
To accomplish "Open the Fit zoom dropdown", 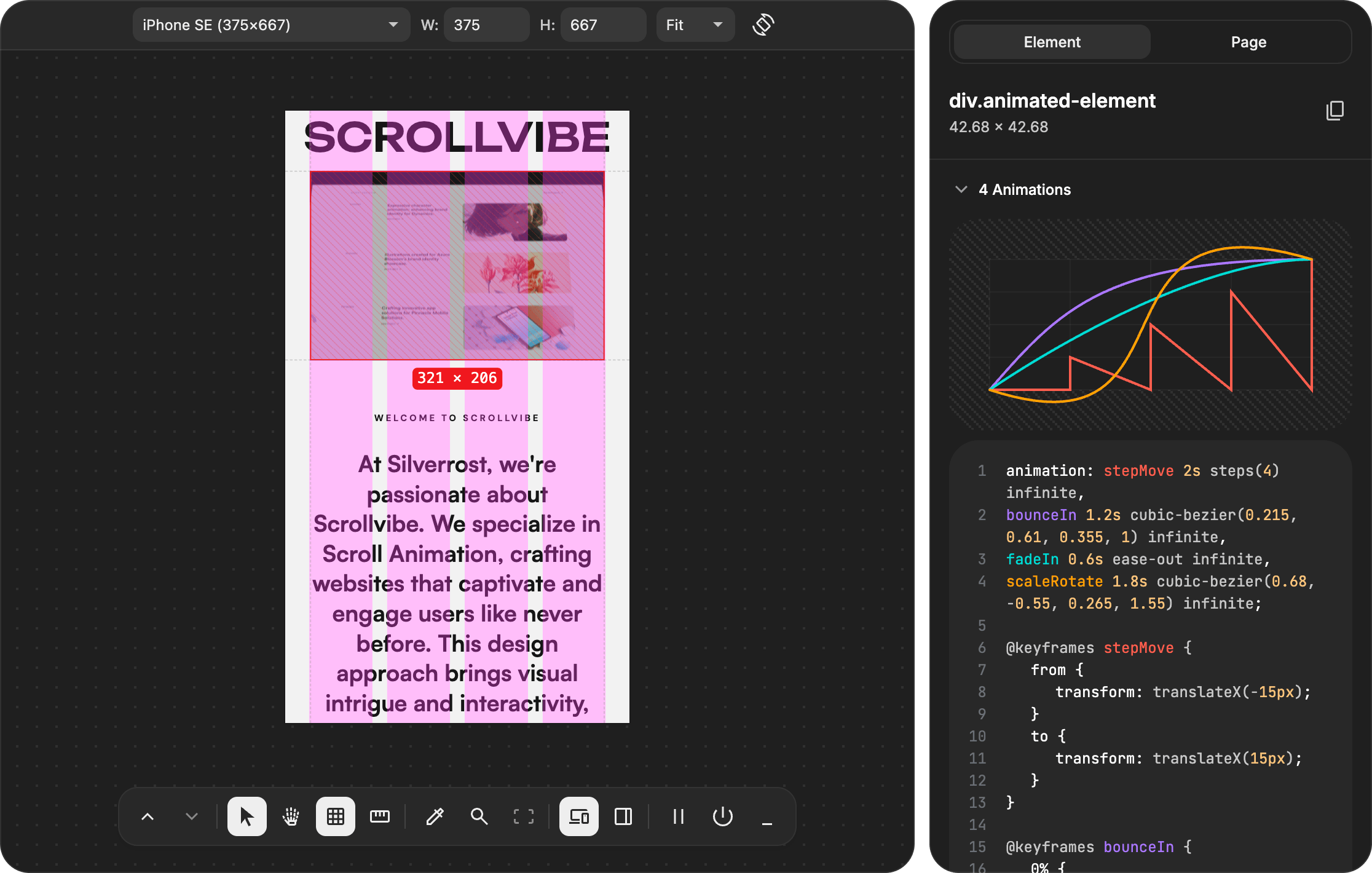I will click(695, 25).
